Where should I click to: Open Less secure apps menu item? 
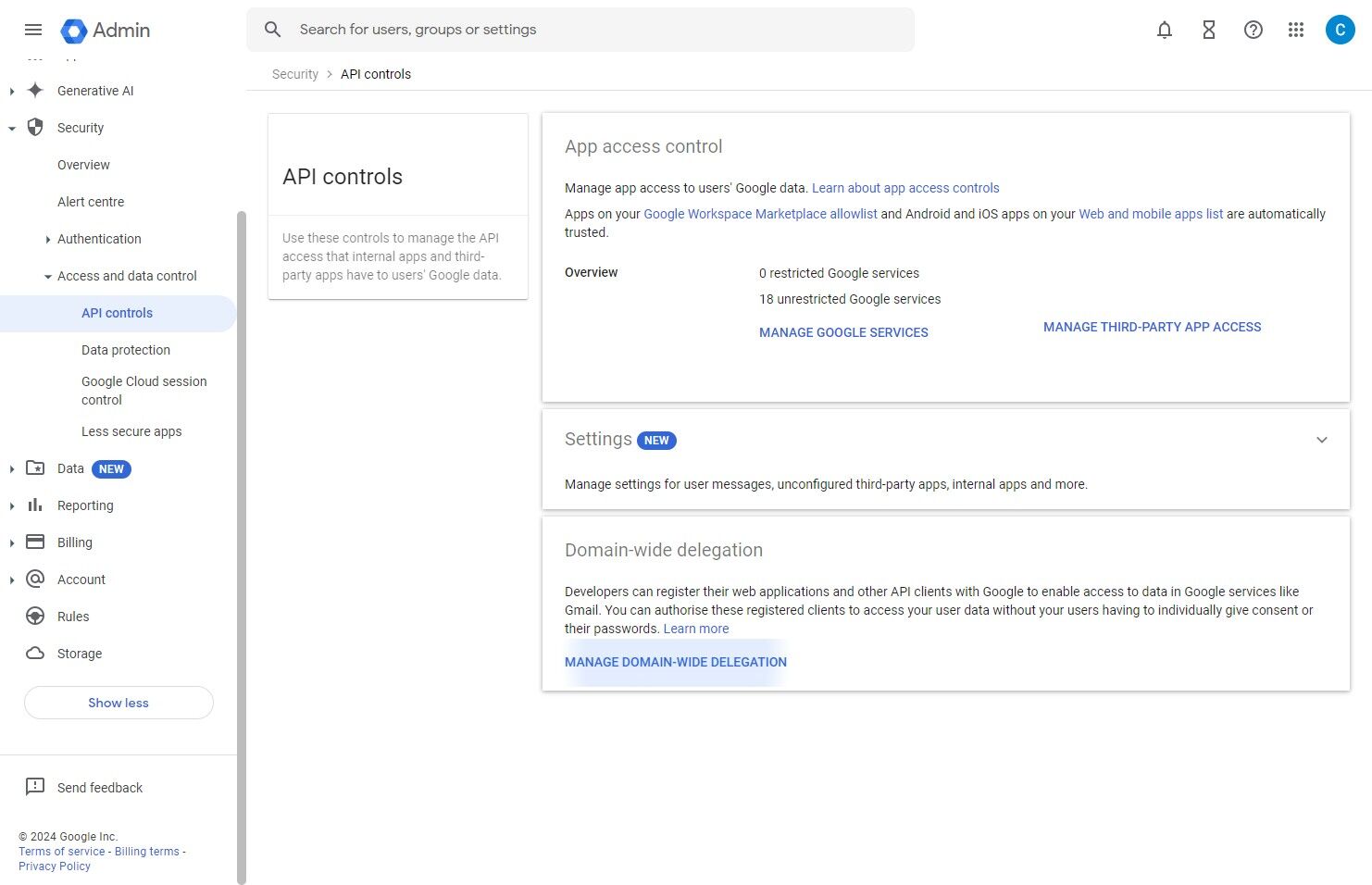click(131, 431)
